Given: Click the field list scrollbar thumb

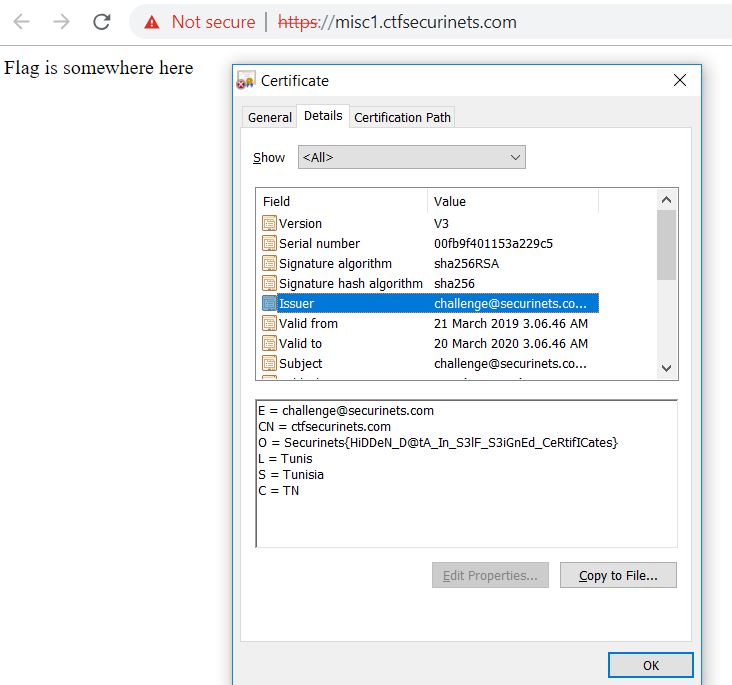Looking at the screenshot, I should 666,245.
